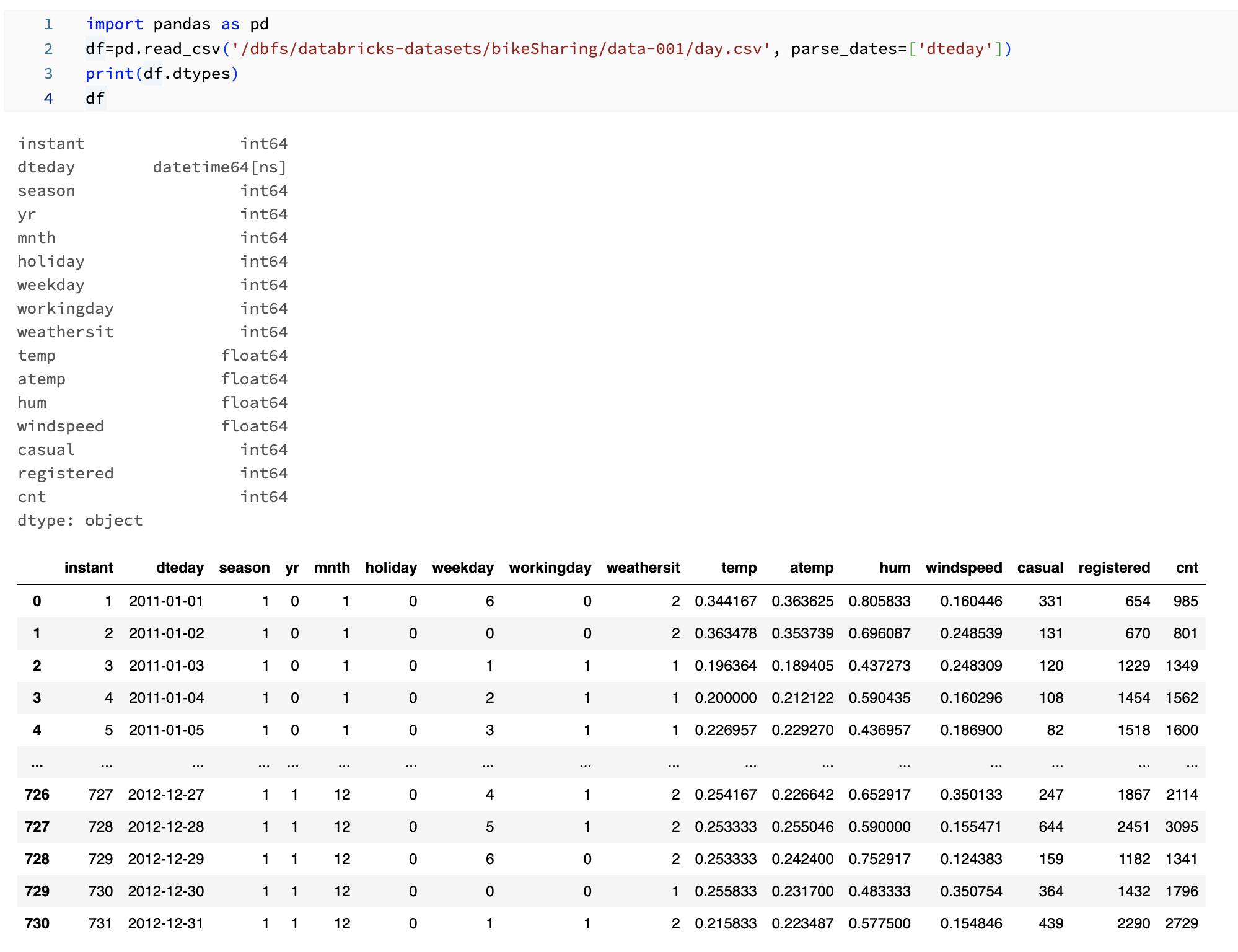Select the cnt column header
This screenshot has height=952, width=1238.
coord(1187,568)
